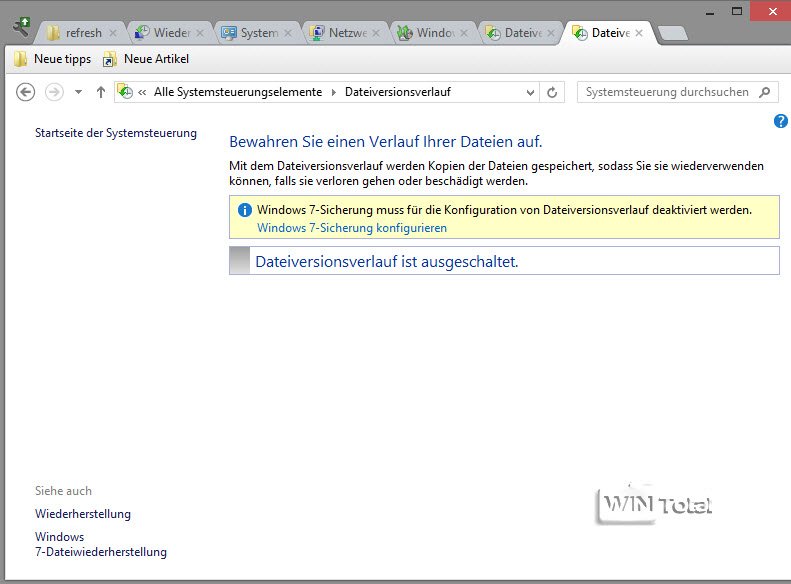Go back with the back arrow
Image resolution: width=791 pixels, height=584 pixels.
click(x=25, y=92)
